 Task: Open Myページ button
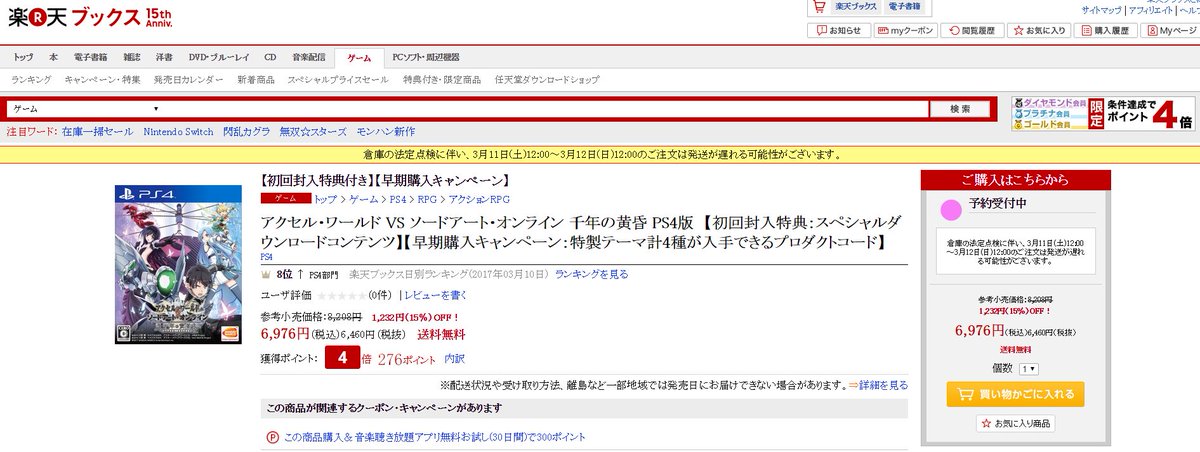coord(1171,31)
